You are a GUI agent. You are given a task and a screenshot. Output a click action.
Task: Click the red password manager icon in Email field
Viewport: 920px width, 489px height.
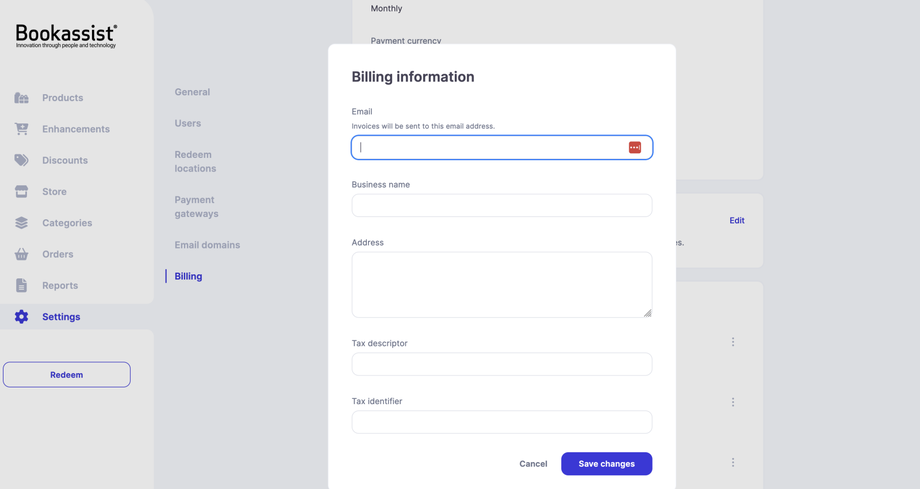pyautogui.click(x=635, y=147)
